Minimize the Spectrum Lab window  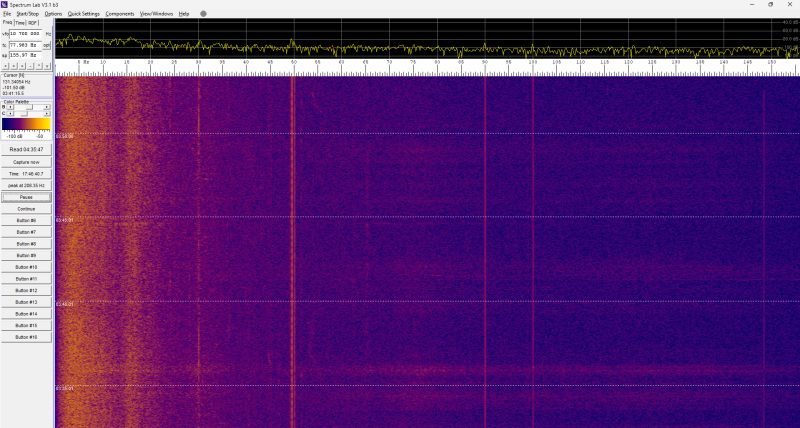(x=752, y=4)
